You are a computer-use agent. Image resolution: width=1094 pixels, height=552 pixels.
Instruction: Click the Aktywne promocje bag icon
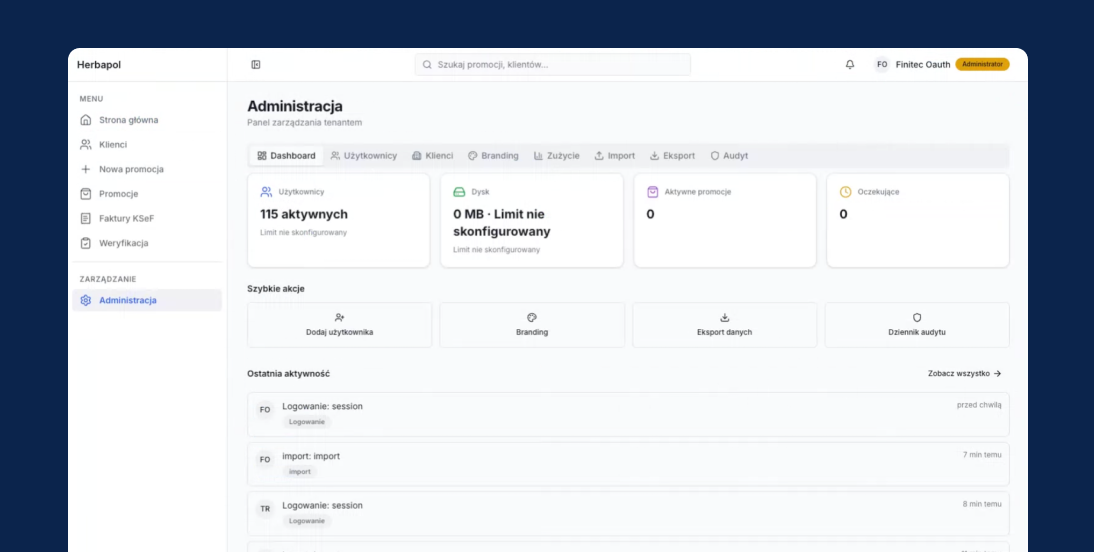[x=652, y=191]
